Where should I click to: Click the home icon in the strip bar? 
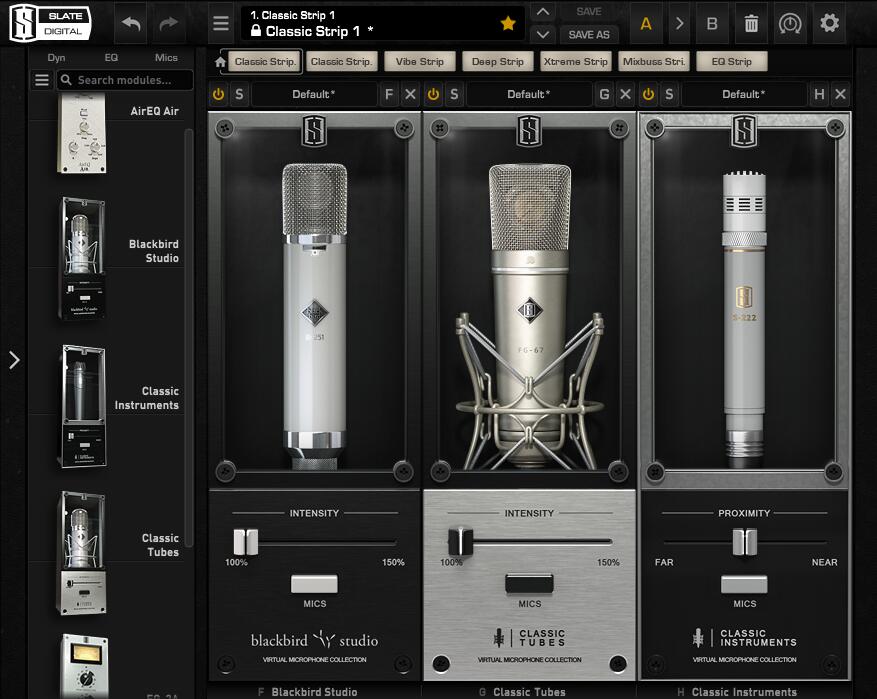[x=220, y=62]
